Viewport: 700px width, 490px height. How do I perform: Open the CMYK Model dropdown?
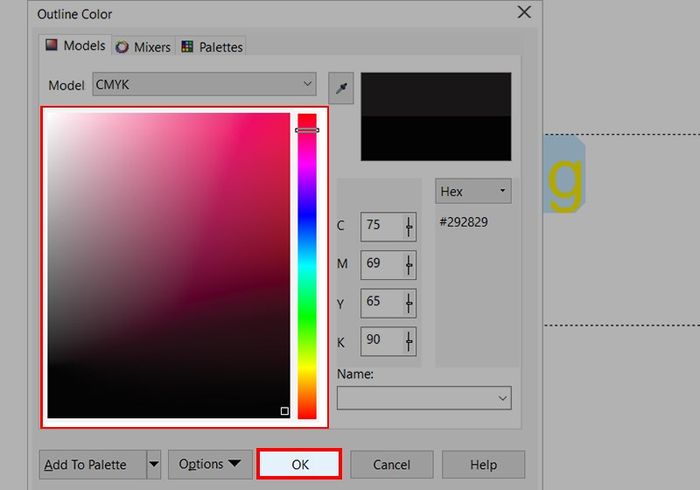point(204,84)
